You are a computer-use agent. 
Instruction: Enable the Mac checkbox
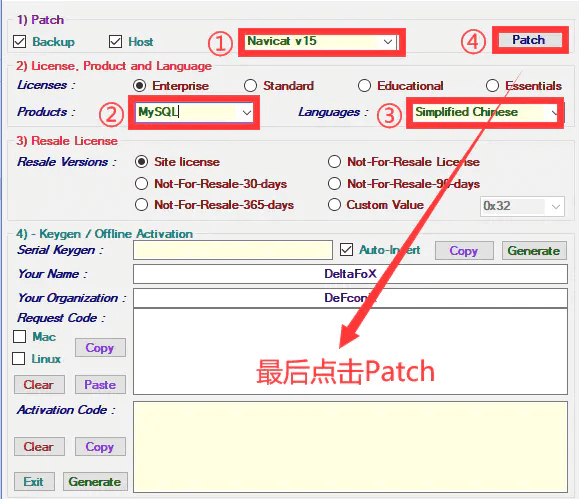tap(20, 336)
